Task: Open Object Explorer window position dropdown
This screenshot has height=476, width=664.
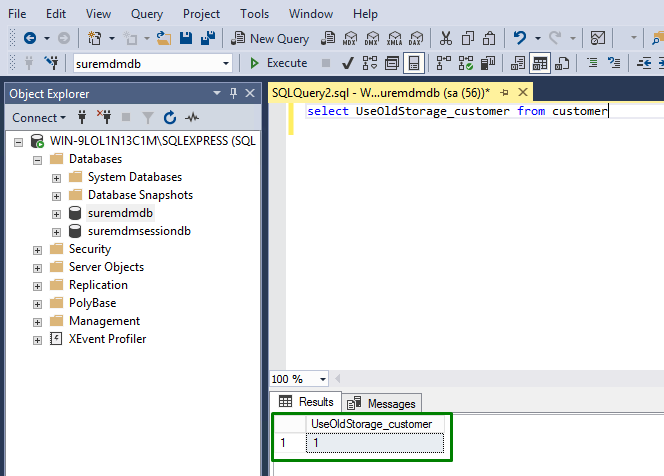Action: coord(217,93)
